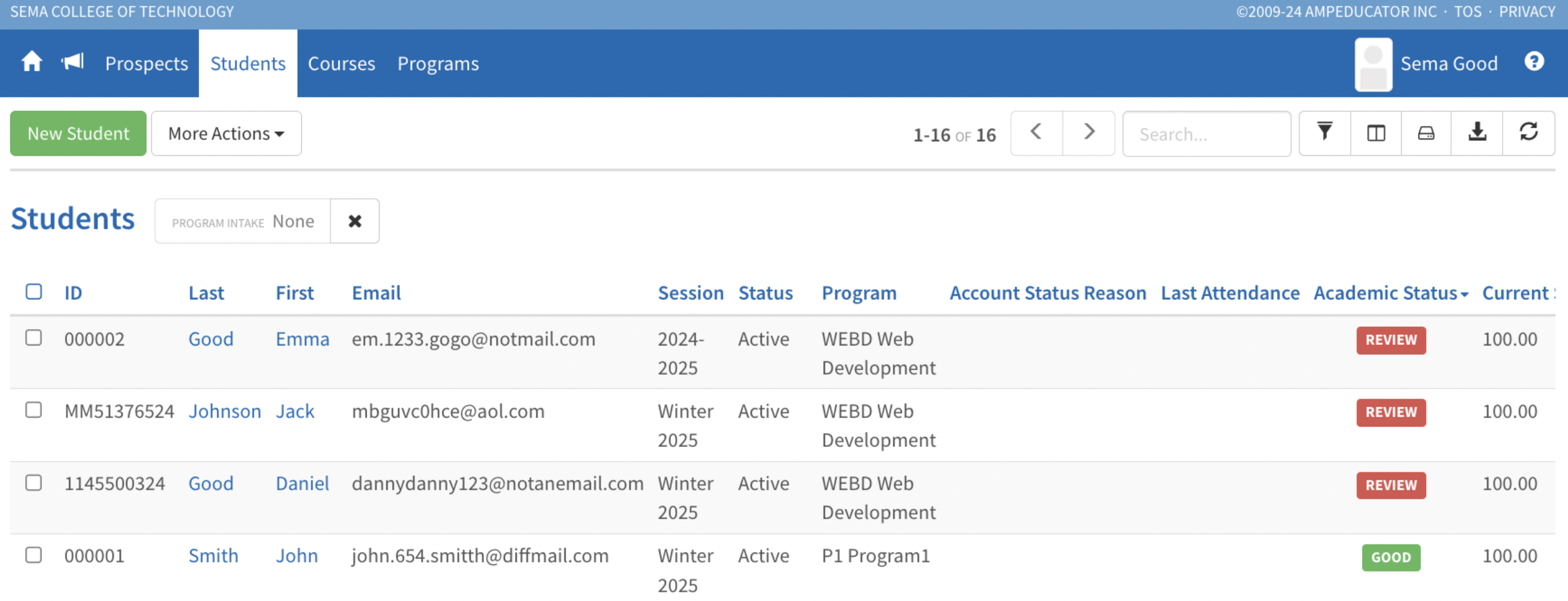
Task: Remove the Program Intake filter
Action: (354, 221)
